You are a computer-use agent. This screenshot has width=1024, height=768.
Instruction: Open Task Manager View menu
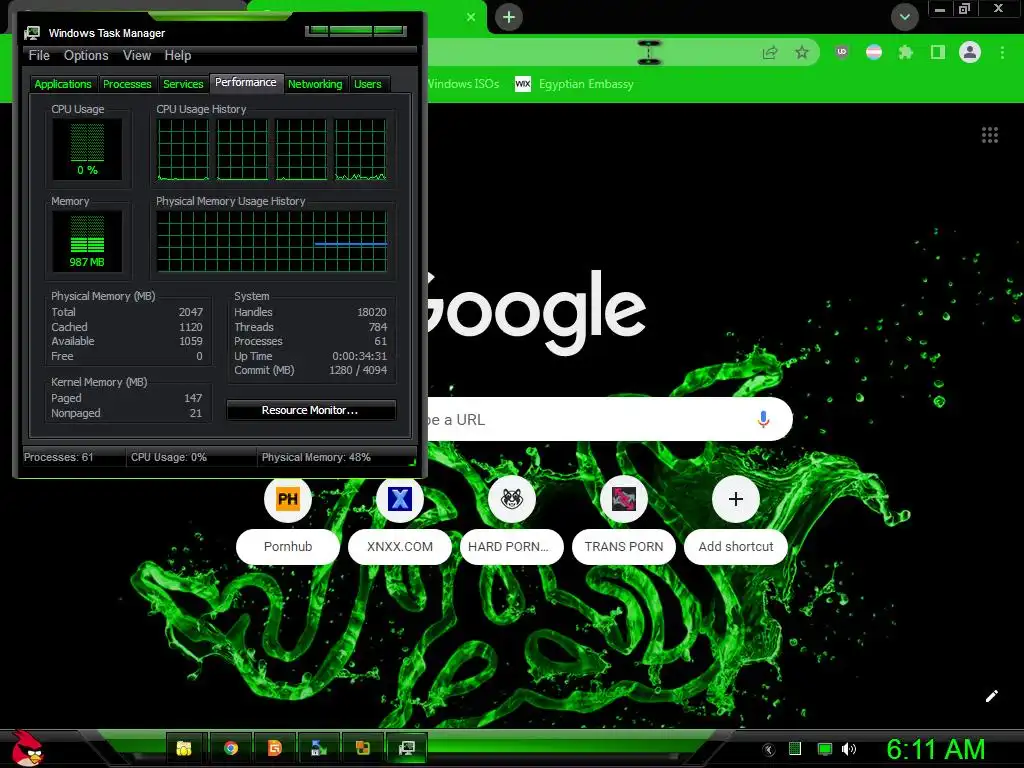click(137, 56)
